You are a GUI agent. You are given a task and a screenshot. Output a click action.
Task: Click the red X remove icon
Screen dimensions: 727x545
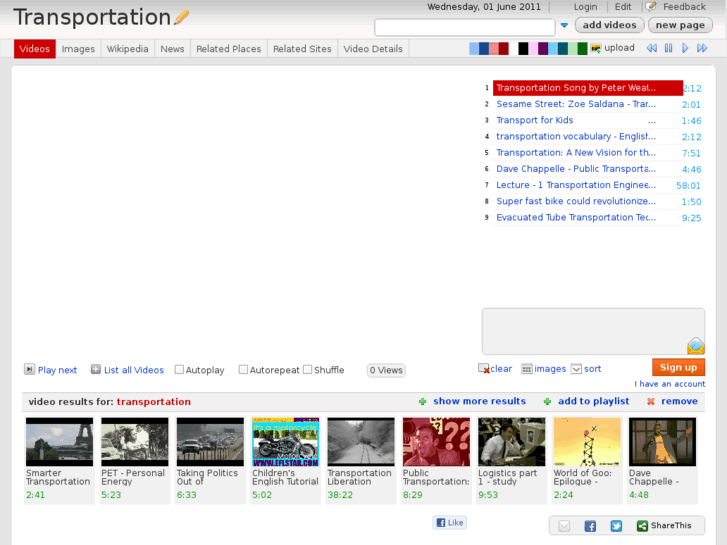point(650,402)
